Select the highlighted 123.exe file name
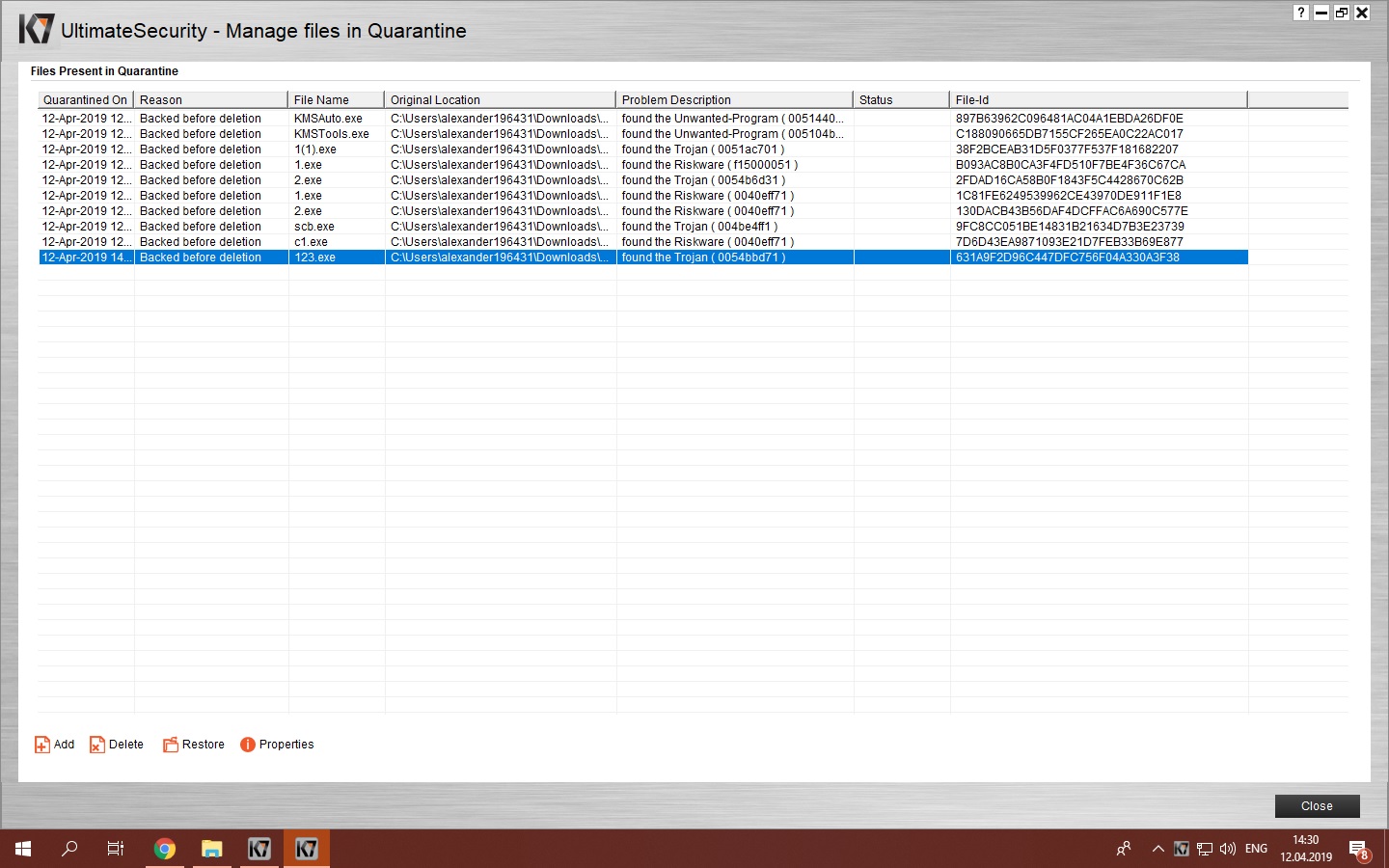 (x=315, y=258)
